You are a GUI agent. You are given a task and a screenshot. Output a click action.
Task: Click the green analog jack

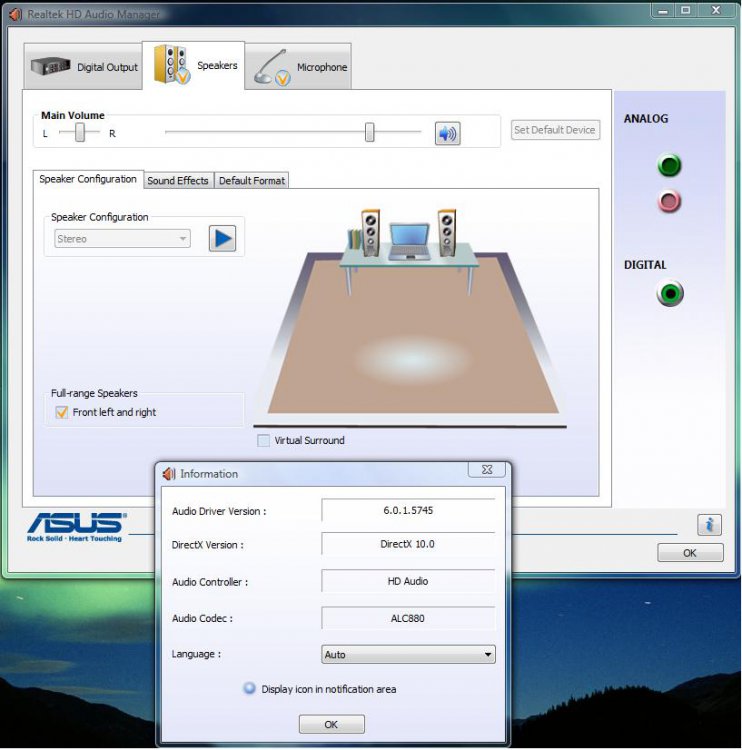[669, 165]
